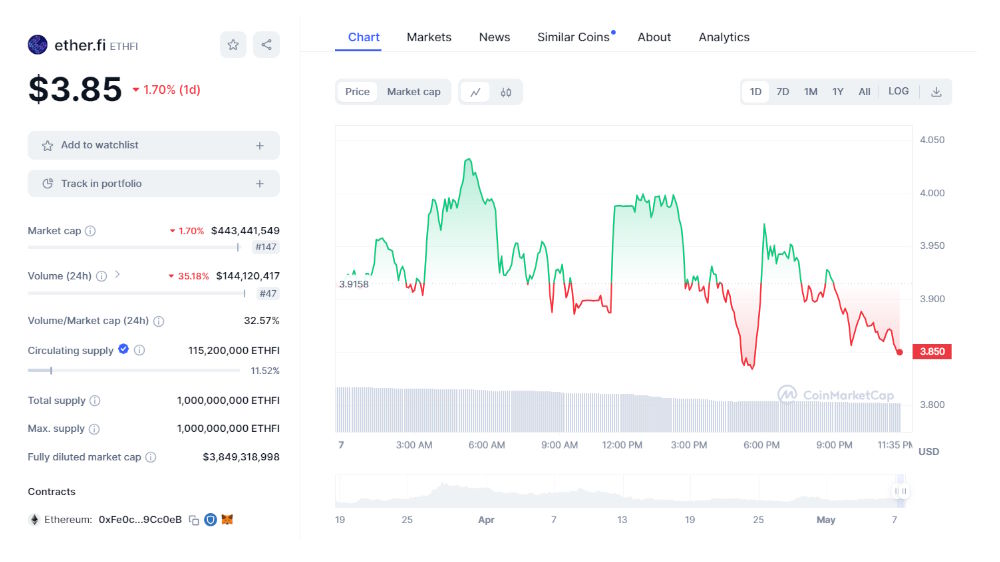Click the Circulating supply verified badge
This screenshot has height=562, width=1000.
click(124, 349)
